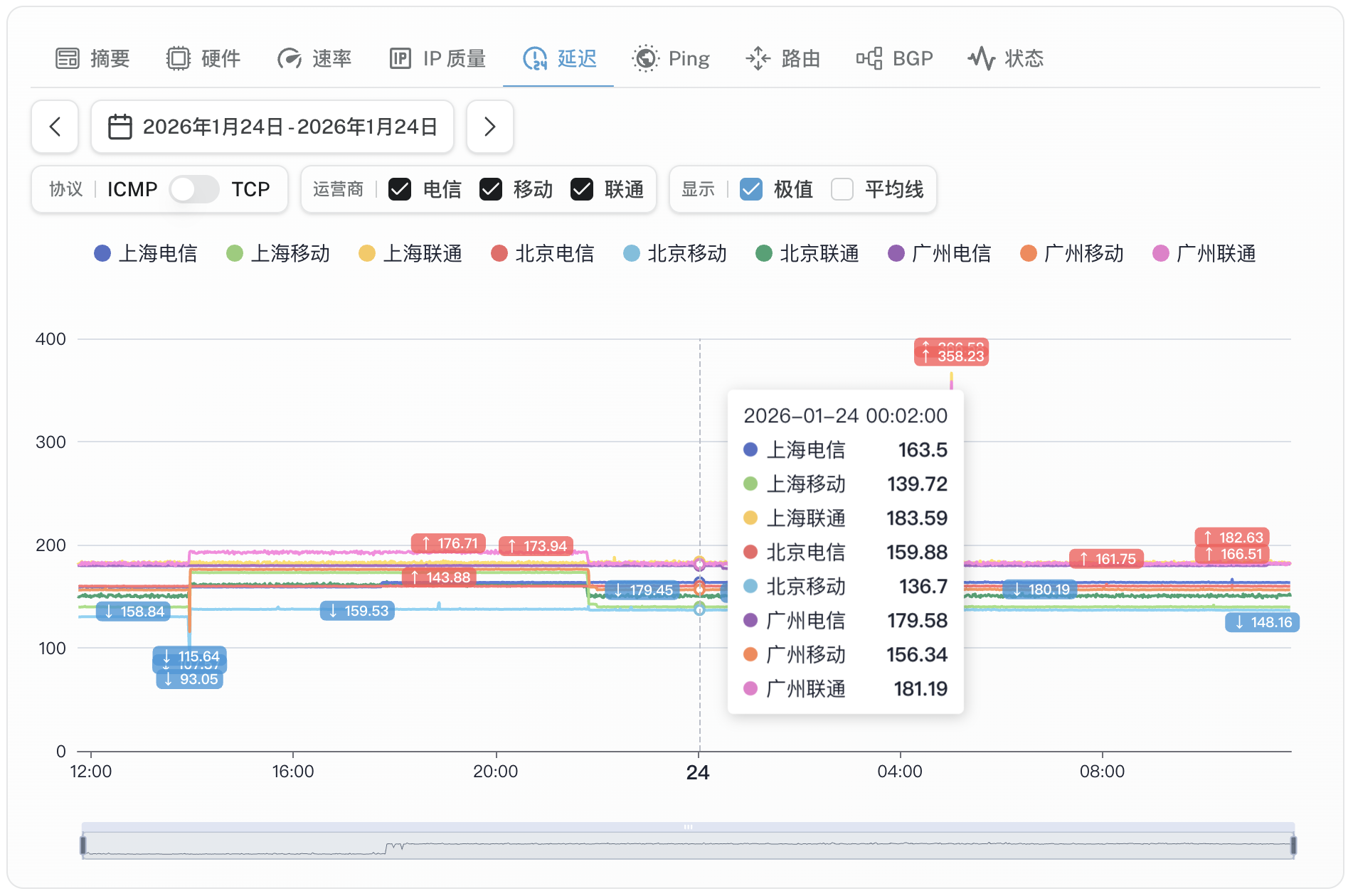
Task: Click the zoom range slider overview bar
Action: coord(688,845)
